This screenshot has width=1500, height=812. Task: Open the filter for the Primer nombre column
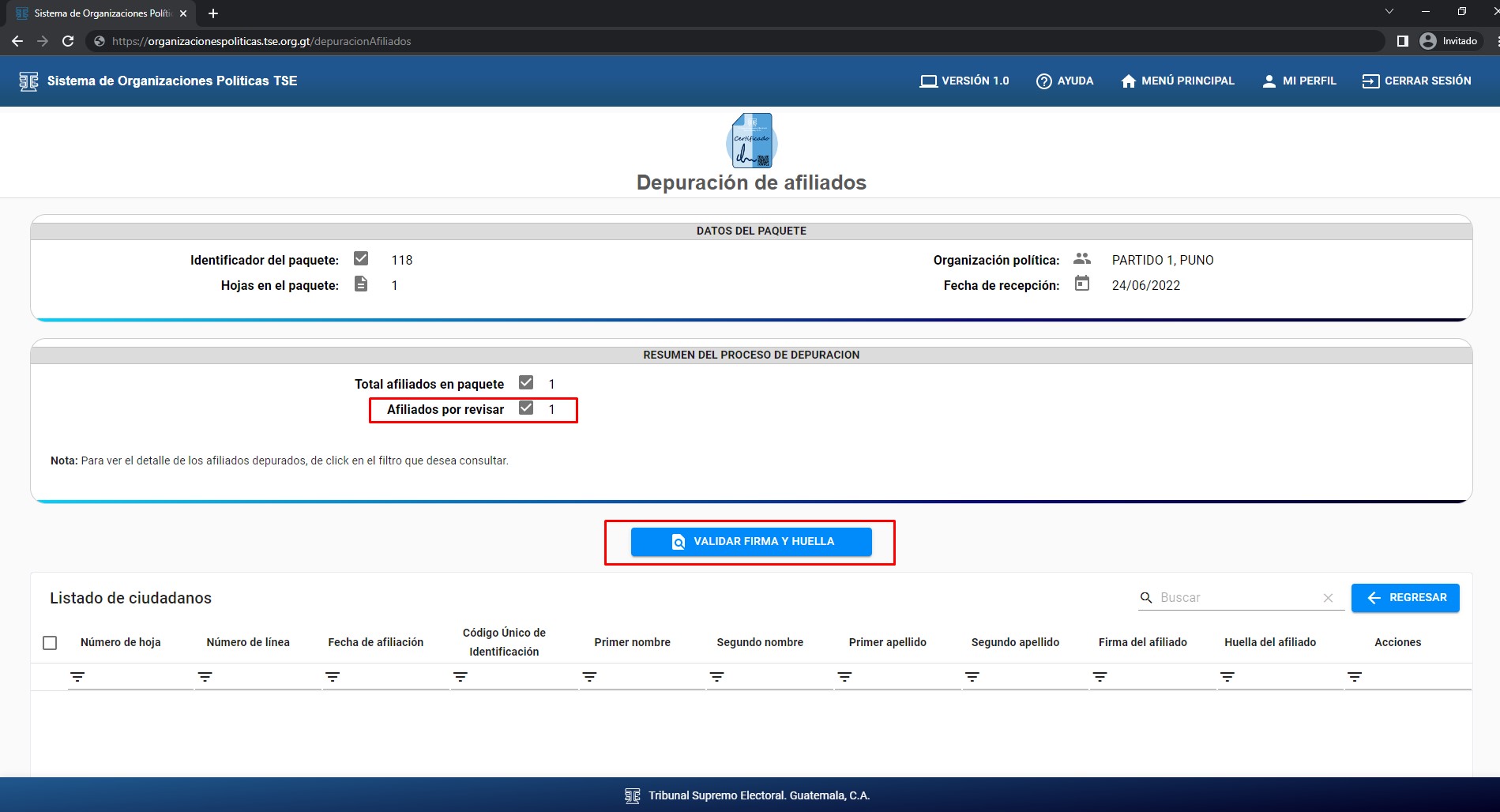[x=588, y=677]
